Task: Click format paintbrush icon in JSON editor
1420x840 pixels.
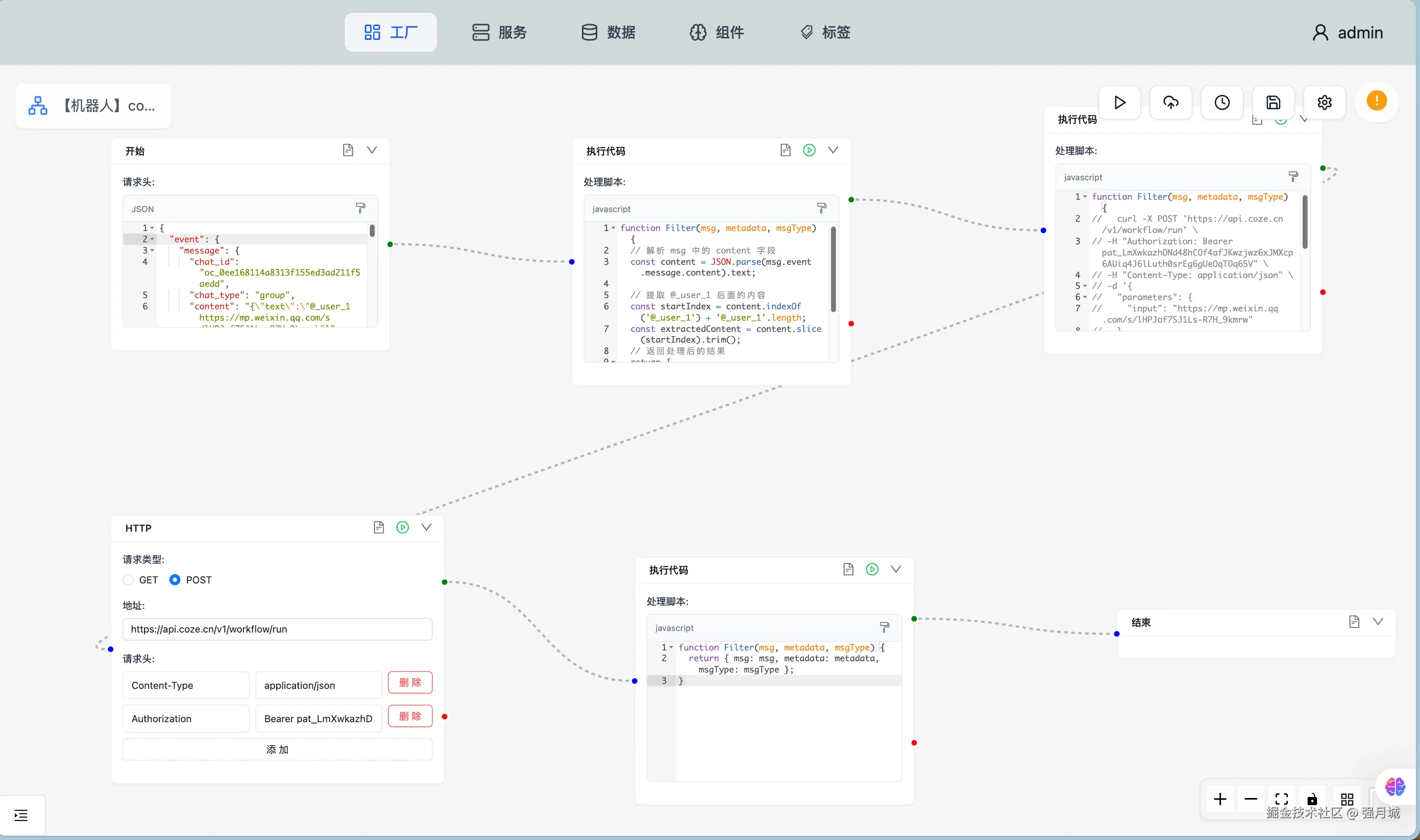Action: (360, 208)
